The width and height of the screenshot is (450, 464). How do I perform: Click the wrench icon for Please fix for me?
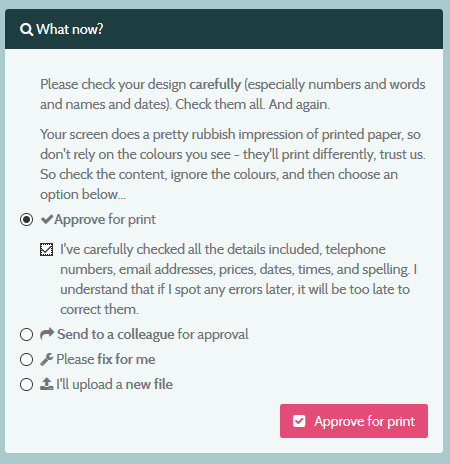coord(47,359)
